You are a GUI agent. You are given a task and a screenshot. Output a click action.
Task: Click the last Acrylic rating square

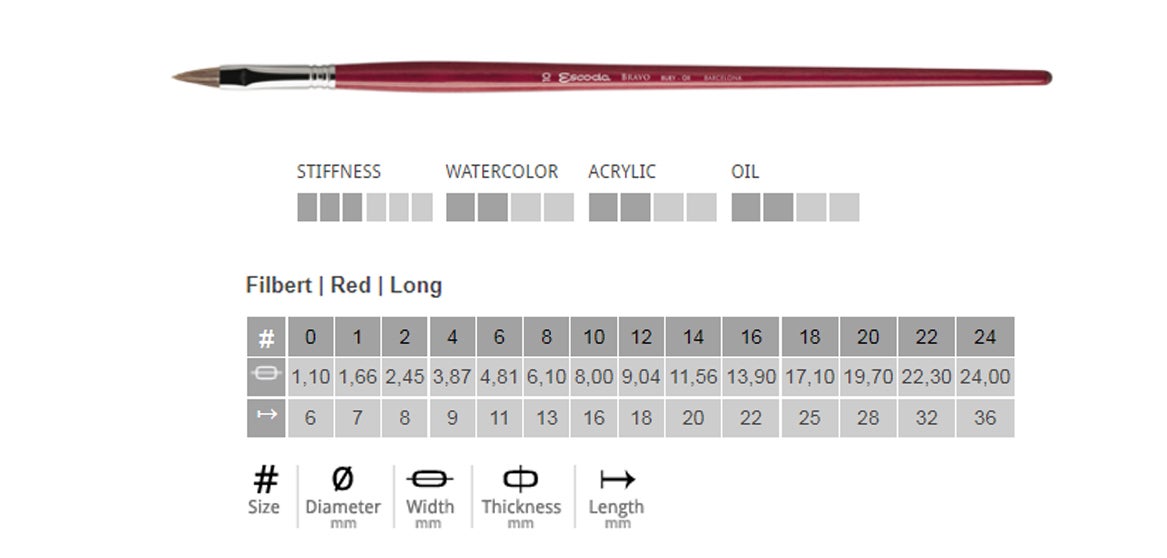click(x=702, y=207)
